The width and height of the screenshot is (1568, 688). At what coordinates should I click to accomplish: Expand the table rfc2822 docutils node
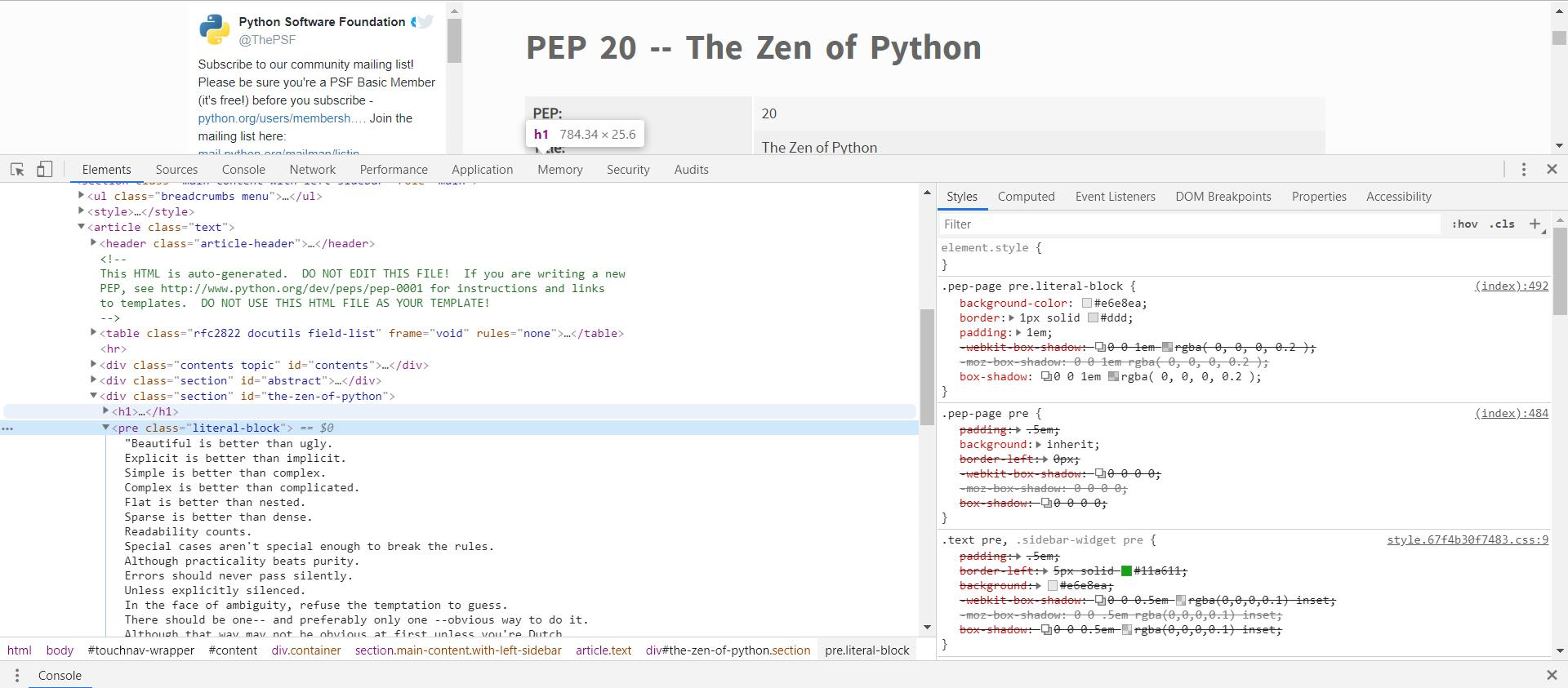(x=93, y=332)
